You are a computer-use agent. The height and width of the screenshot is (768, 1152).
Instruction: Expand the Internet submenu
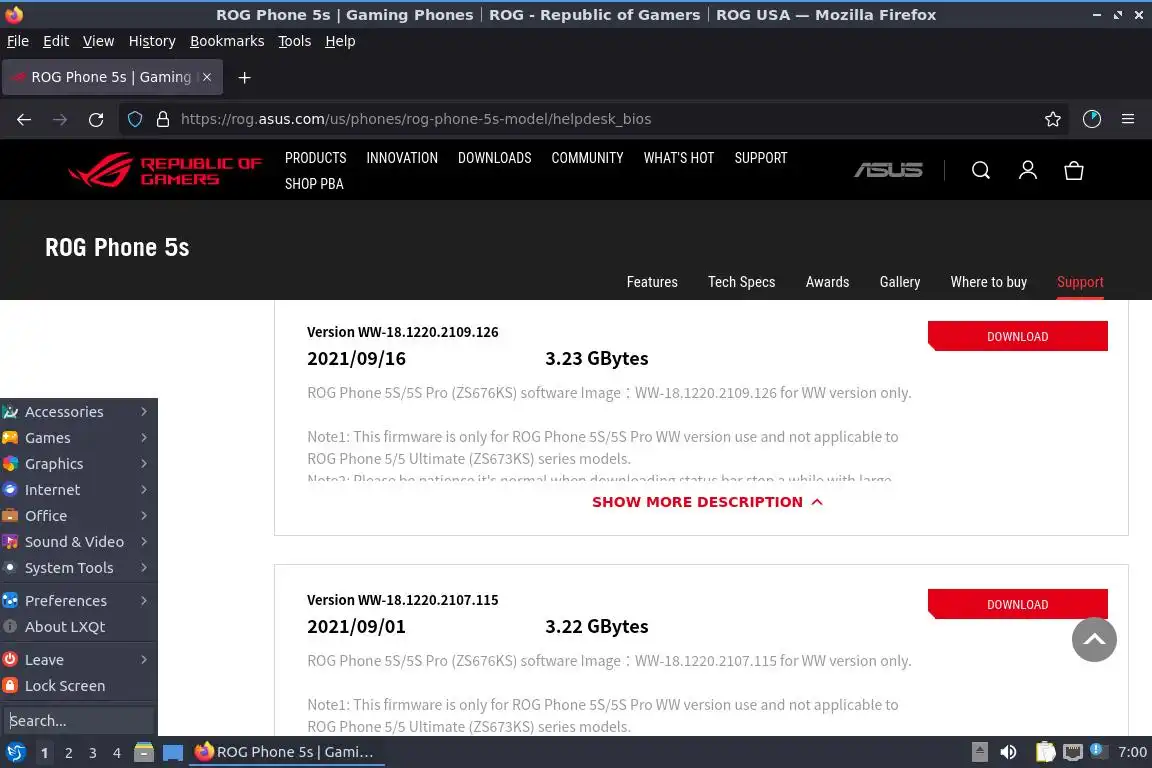79,489
